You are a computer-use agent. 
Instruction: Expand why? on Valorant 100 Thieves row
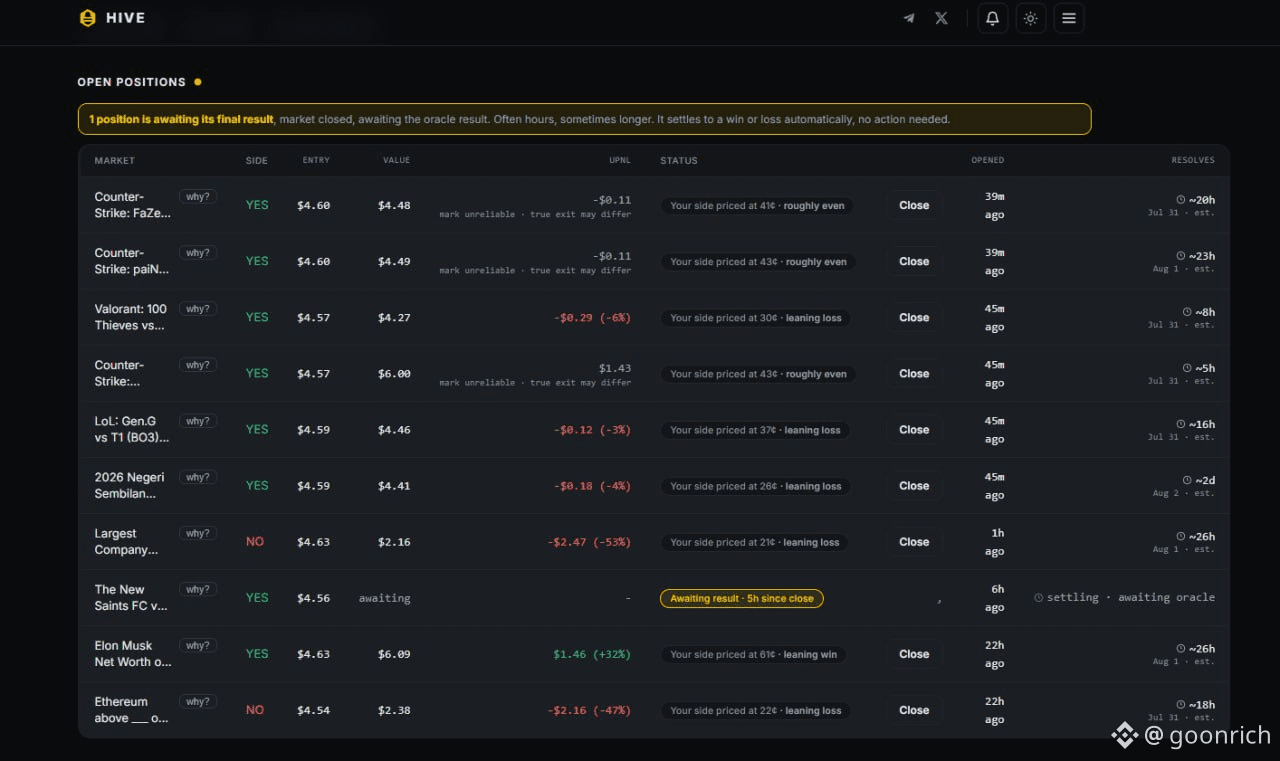click(198, 309)
